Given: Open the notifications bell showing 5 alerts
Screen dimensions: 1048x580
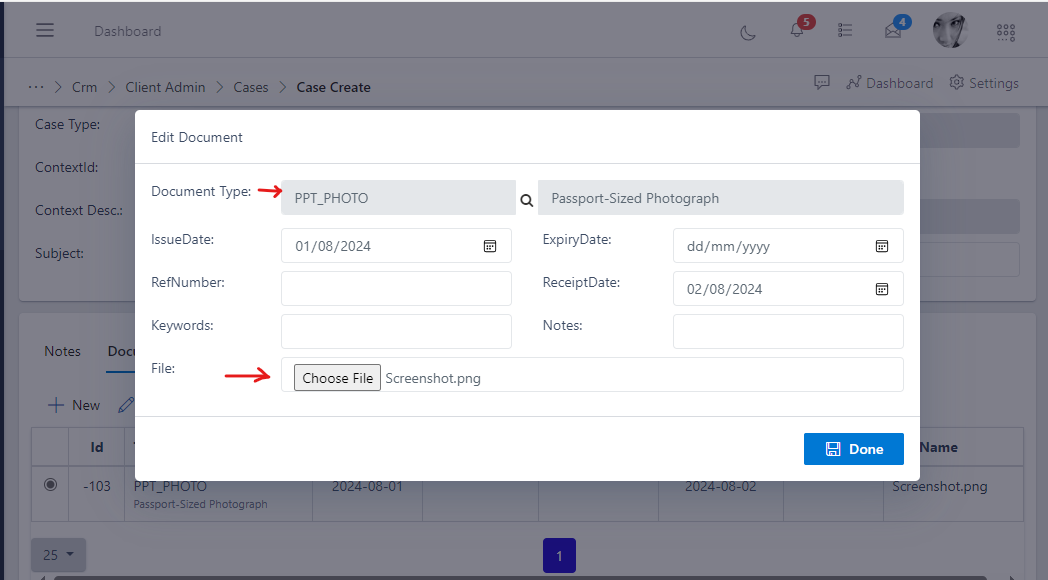Looking at the screenshot, I should 795,31.
